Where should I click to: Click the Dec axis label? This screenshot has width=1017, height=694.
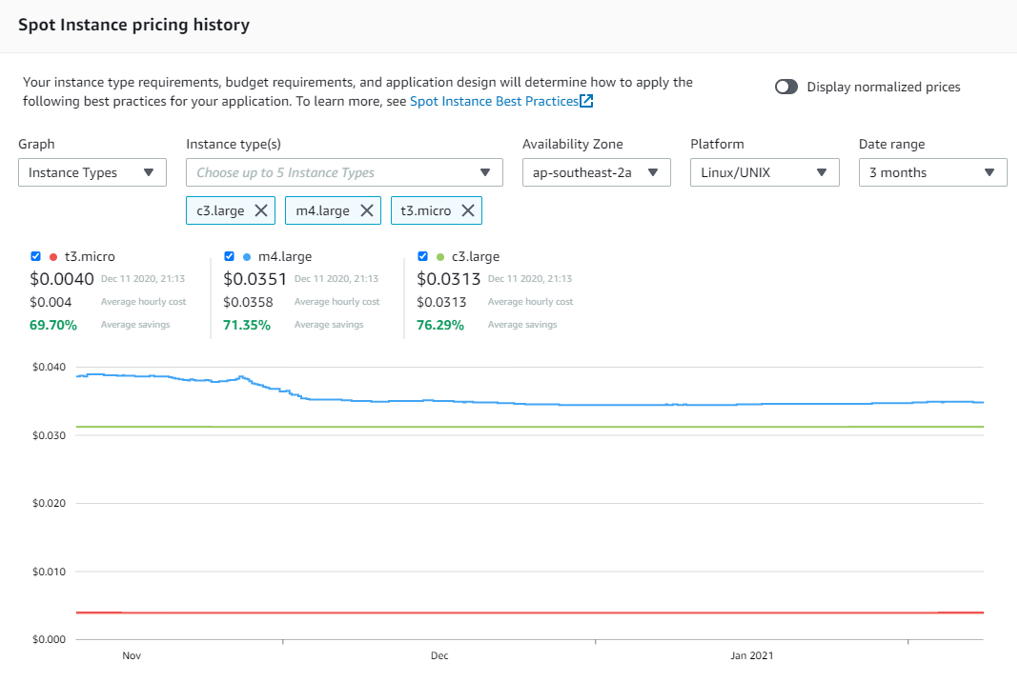coord(440,656)
